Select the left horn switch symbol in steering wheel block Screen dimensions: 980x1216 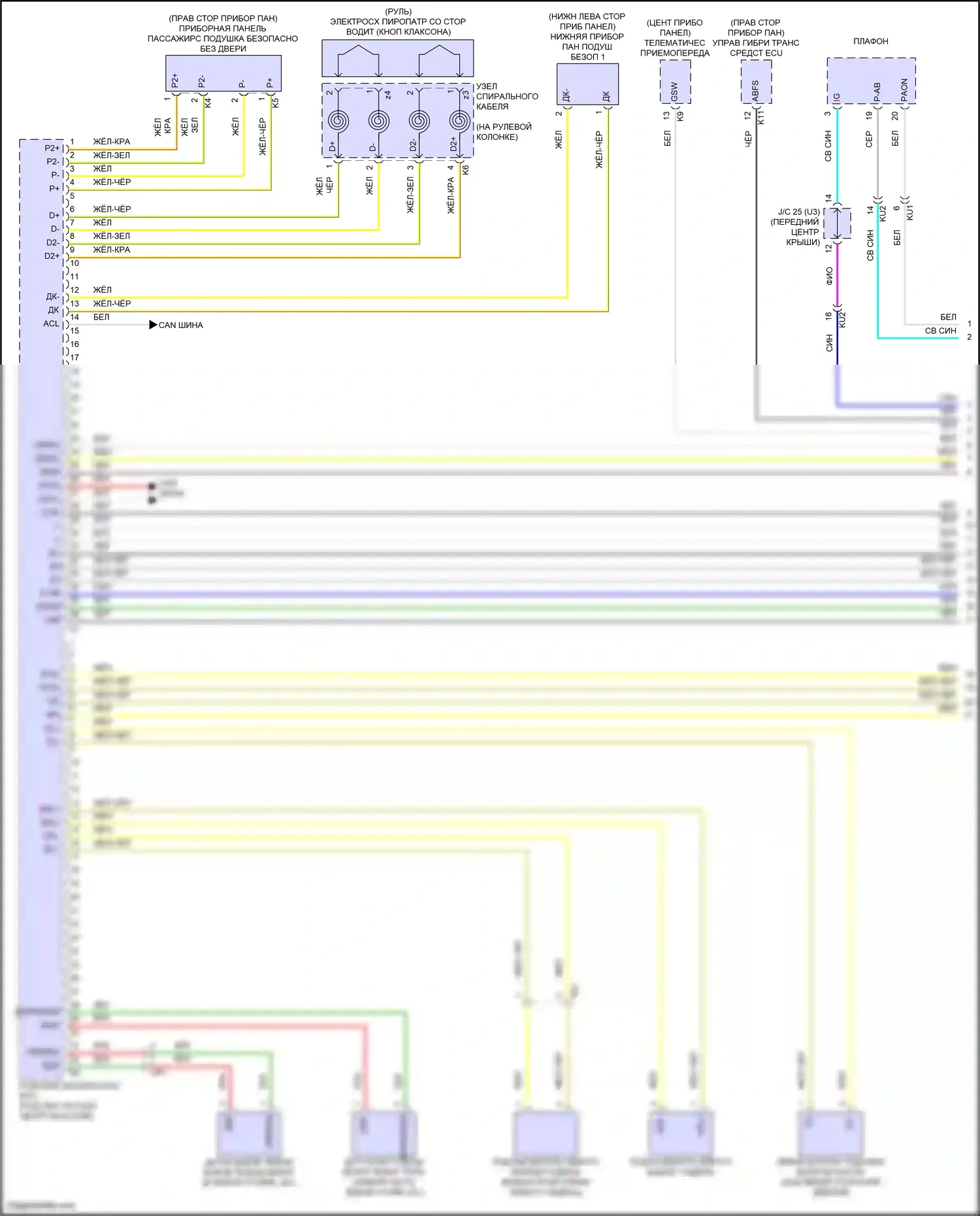[x=359, y=60]
